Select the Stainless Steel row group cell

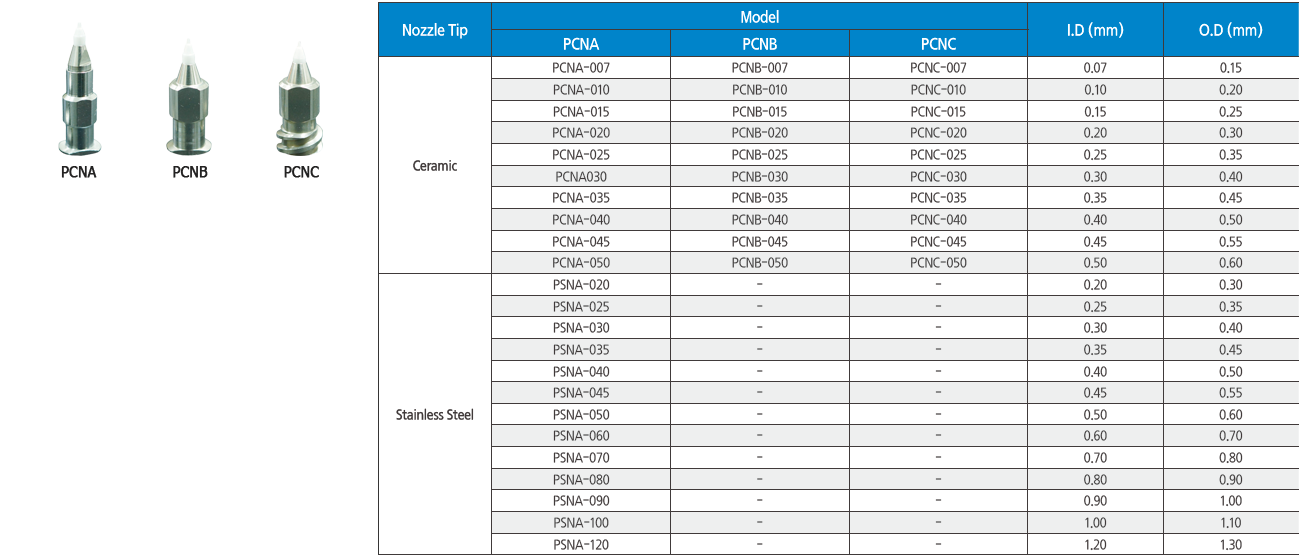point(434,415)
